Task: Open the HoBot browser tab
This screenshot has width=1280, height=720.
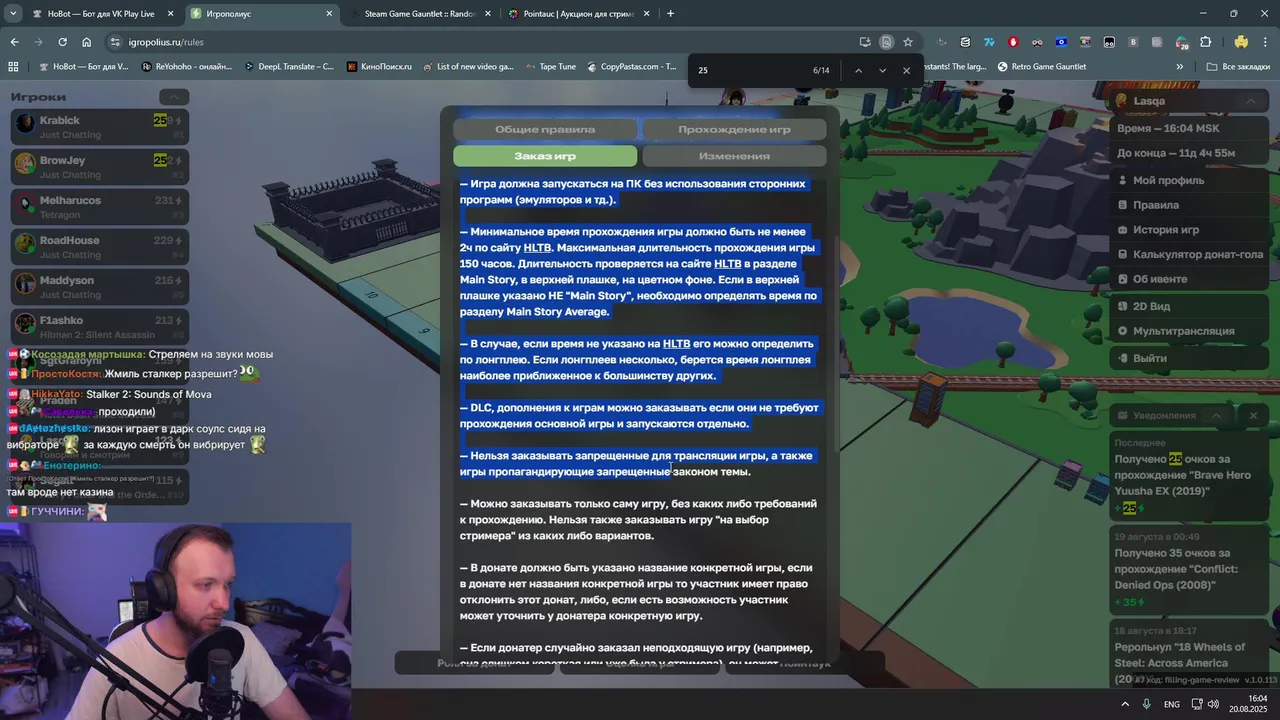Action: [102, 14]
